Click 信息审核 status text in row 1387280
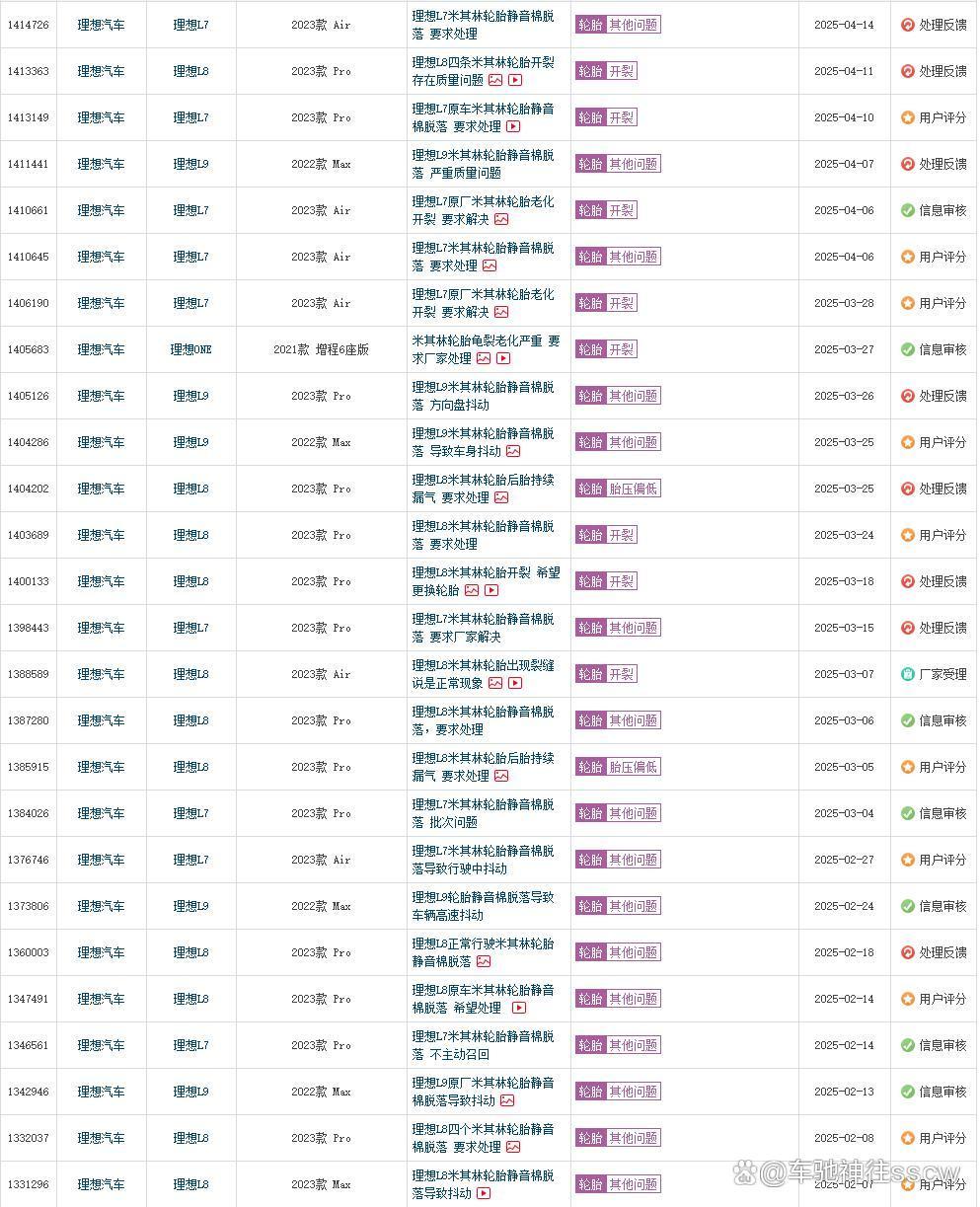Image resolution: width=980 pixels, height=1207 pixels. coord(942,720)
